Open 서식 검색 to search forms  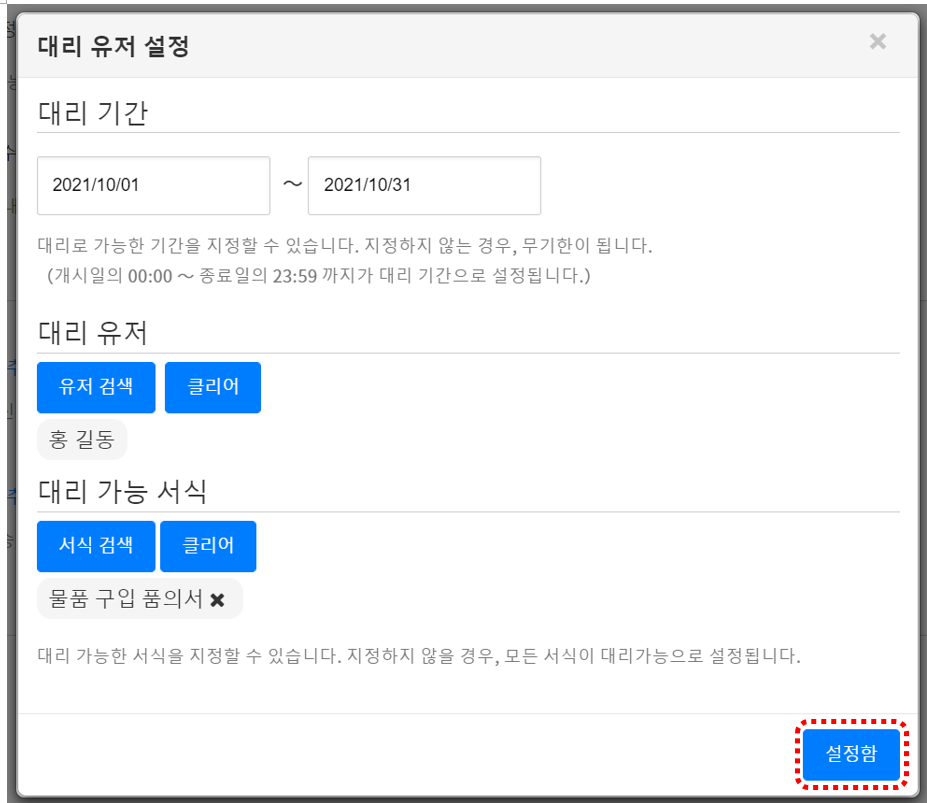pos(96,546)
